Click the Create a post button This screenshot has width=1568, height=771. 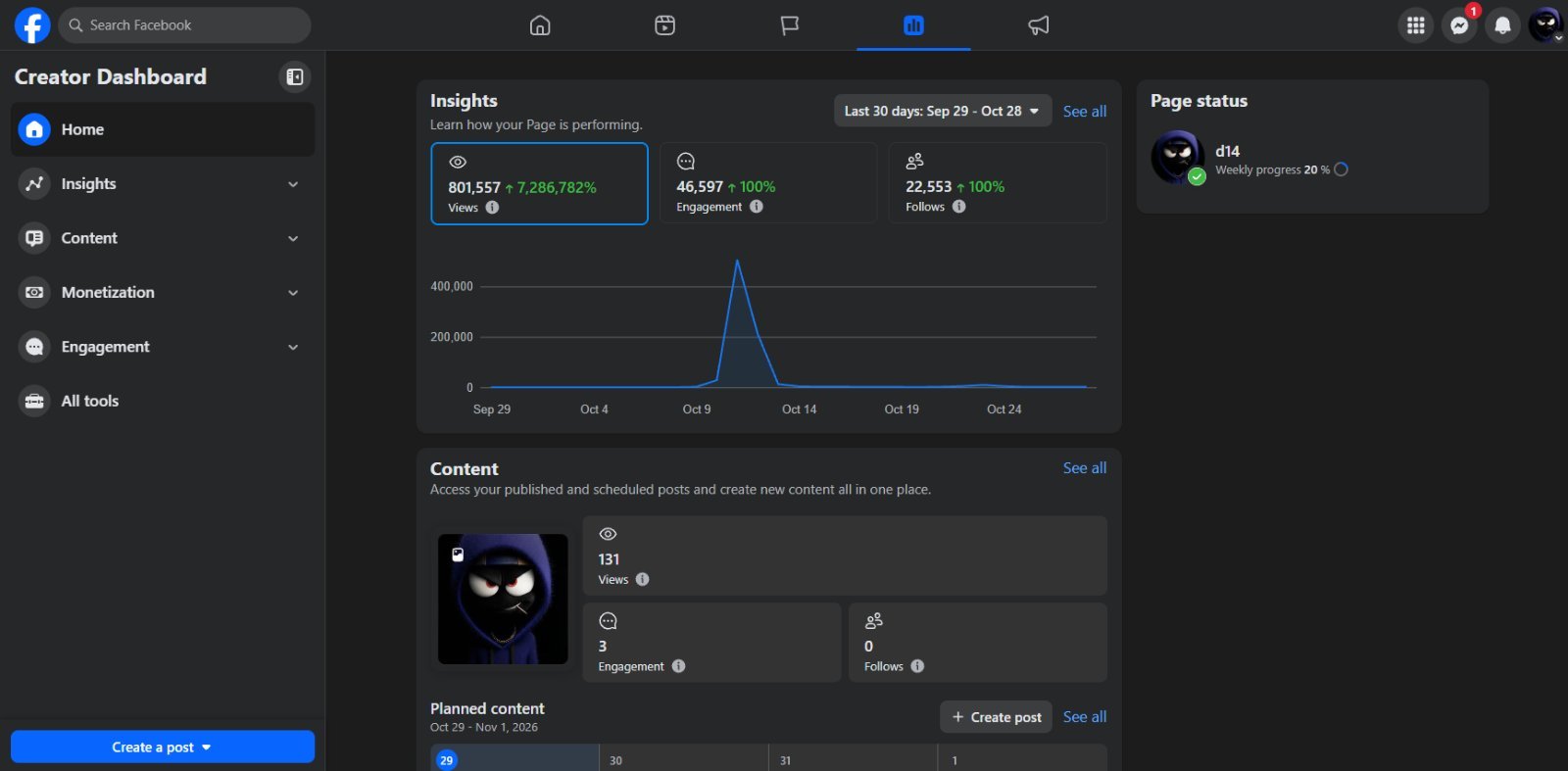point(163,747)
